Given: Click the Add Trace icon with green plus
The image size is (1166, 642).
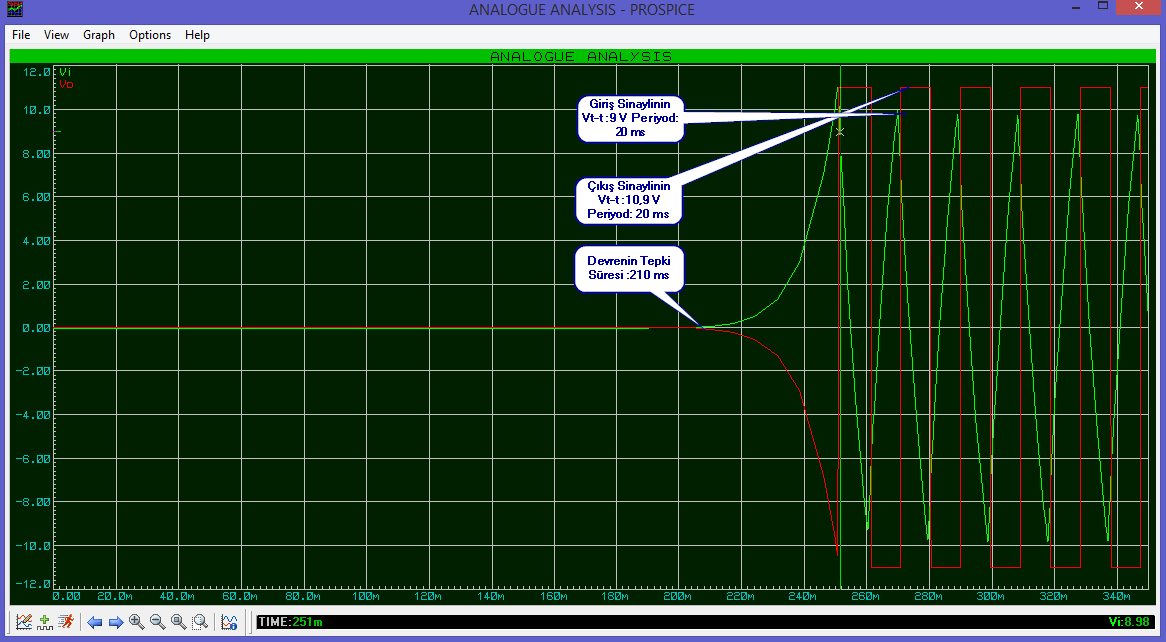Looking at the screenshot, I should (45, 622).
